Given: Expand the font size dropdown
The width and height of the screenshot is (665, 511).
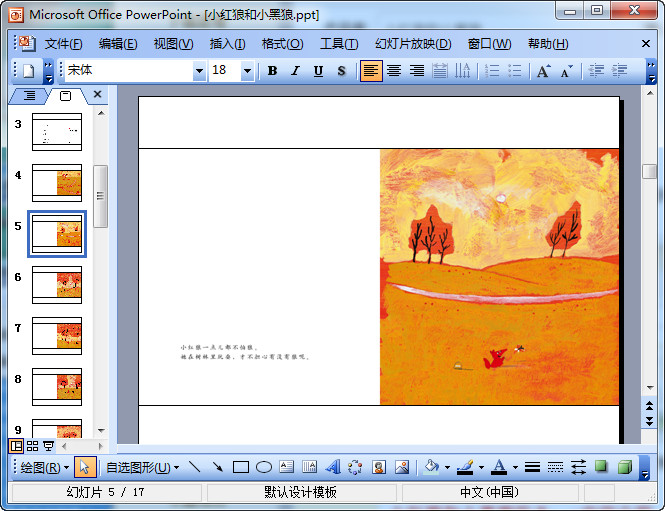Looking at the screenshot, I should point(247,71).
